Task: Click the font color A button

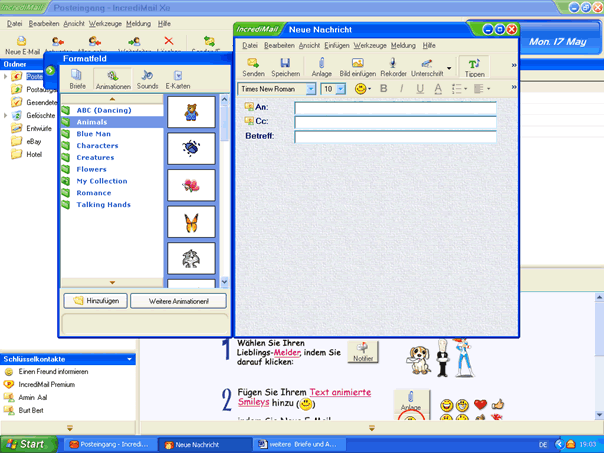Action: coord(438,89)
